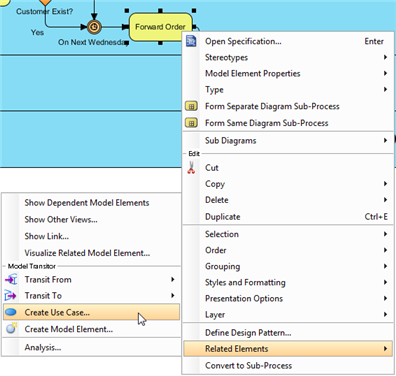Image resolution: width=396 pixels, height=376 pixels.
Task: Choose Define Design Pattern
Action: tap(288, 333)
